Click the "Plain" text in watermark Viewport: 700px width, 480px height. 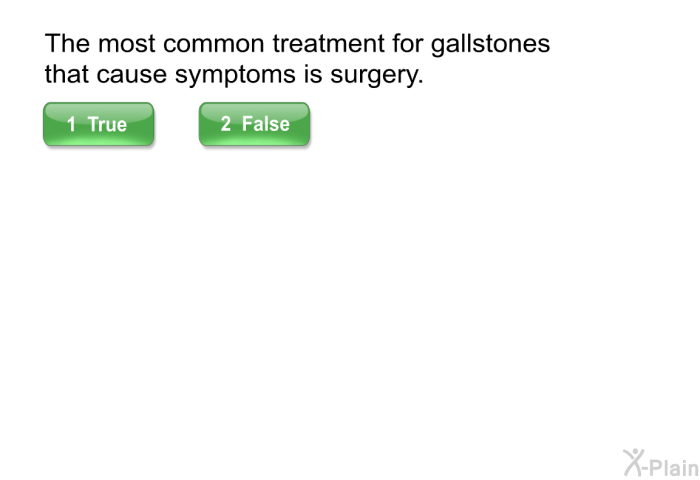click(674, 467)
